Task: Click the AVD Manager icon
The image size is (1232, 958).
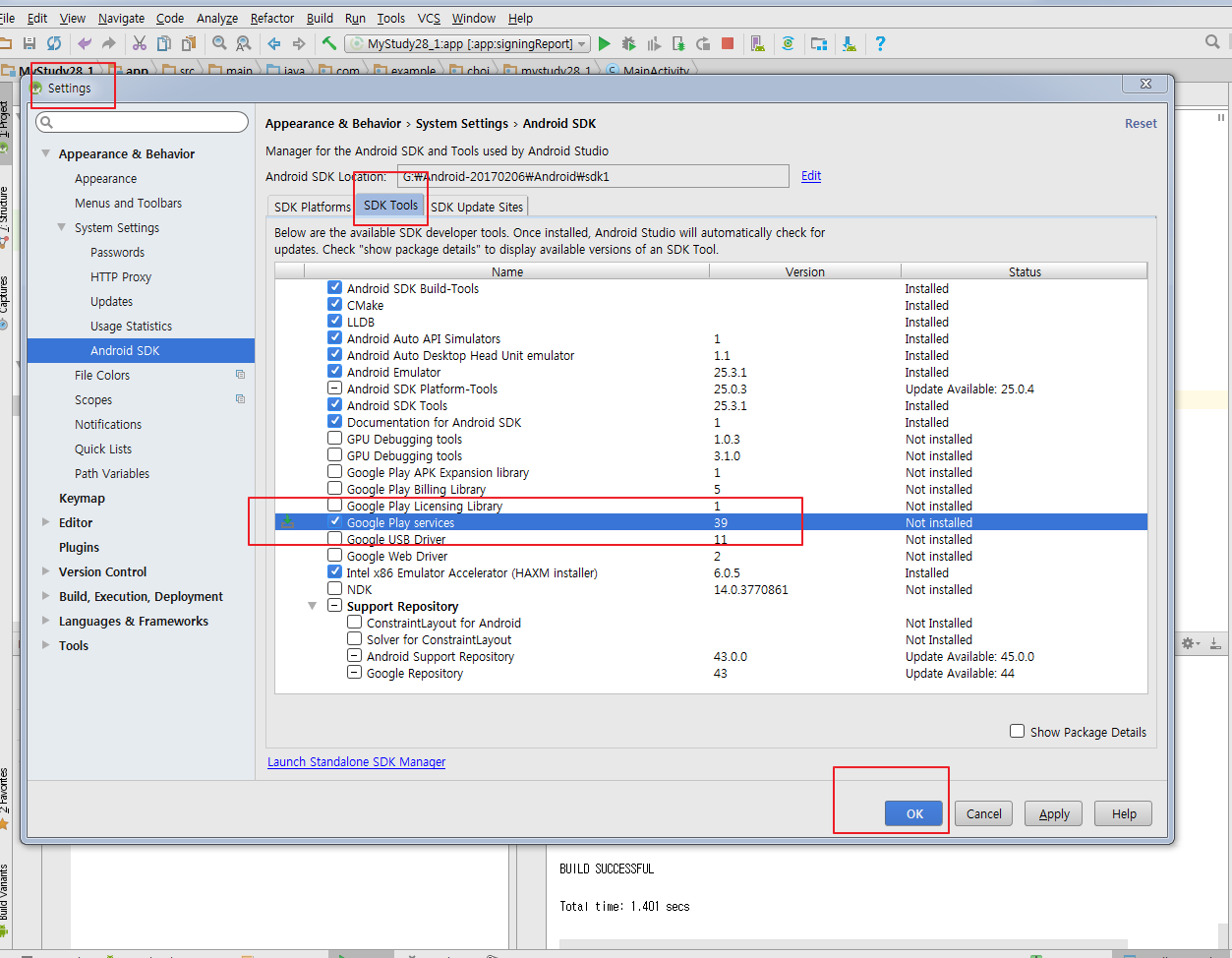Action: click(x=757, y=43)
